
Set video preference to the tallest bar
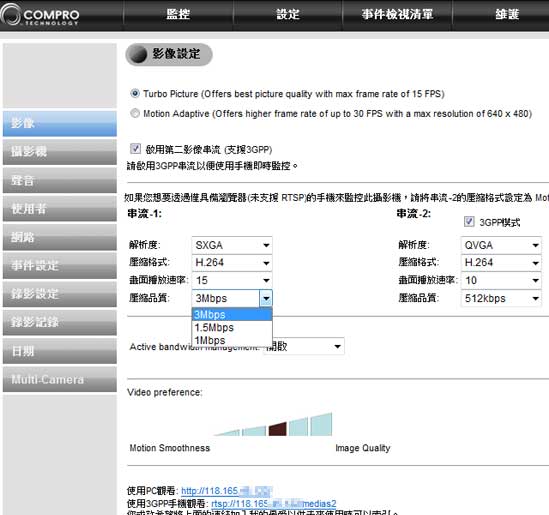coord(321,425)
